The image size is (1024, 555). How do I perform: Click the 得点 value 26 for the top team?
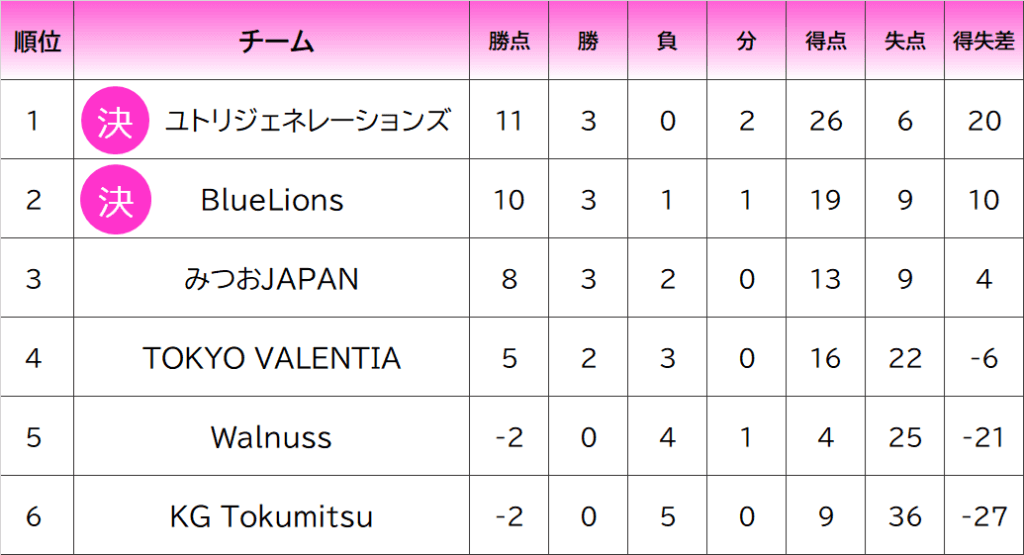click(825, 121)
